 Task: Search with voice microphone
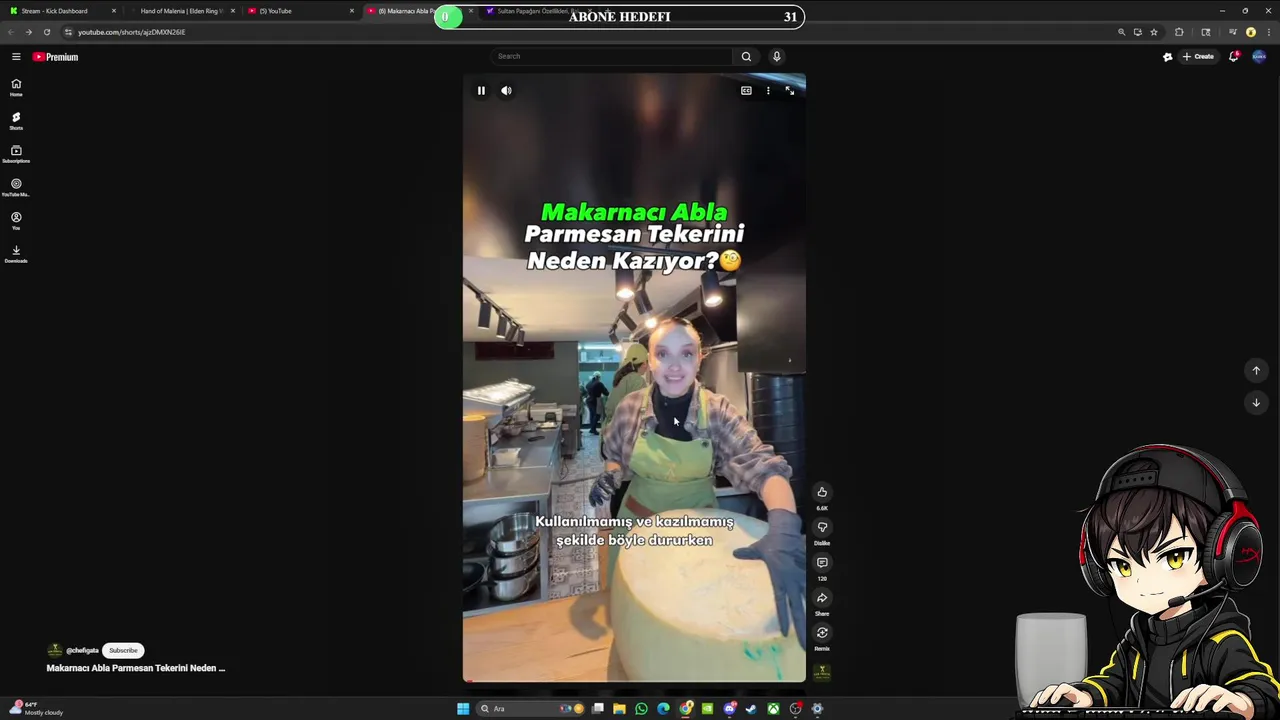pyautogui.click(x=776, y=56)
